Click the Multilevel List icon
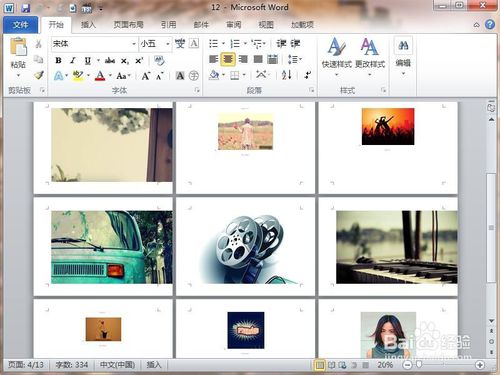500x375 pixels. (257, 43)
